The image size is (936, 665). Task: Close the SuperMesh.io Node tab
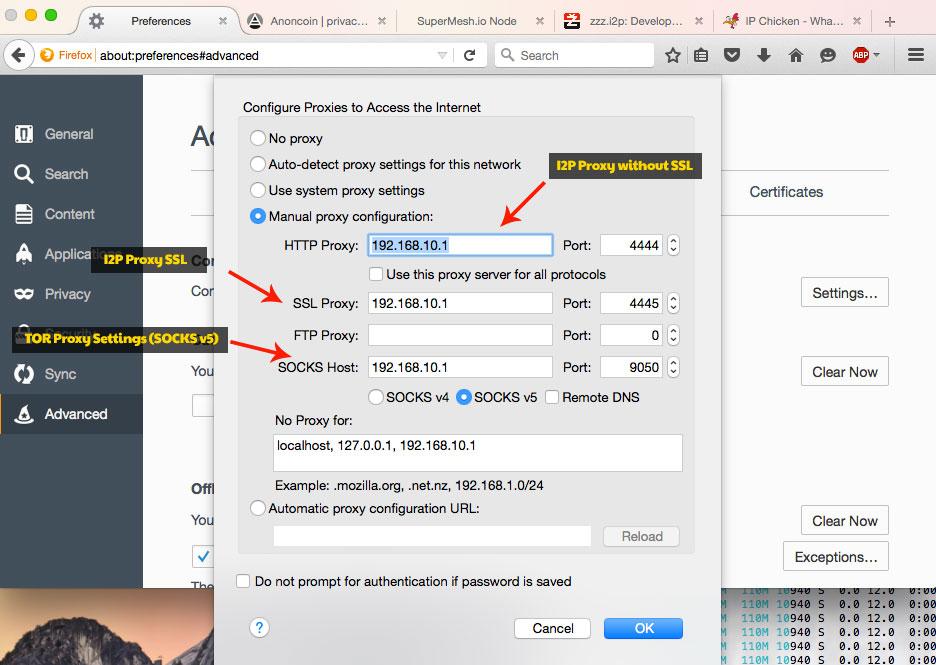click(540, 21)
